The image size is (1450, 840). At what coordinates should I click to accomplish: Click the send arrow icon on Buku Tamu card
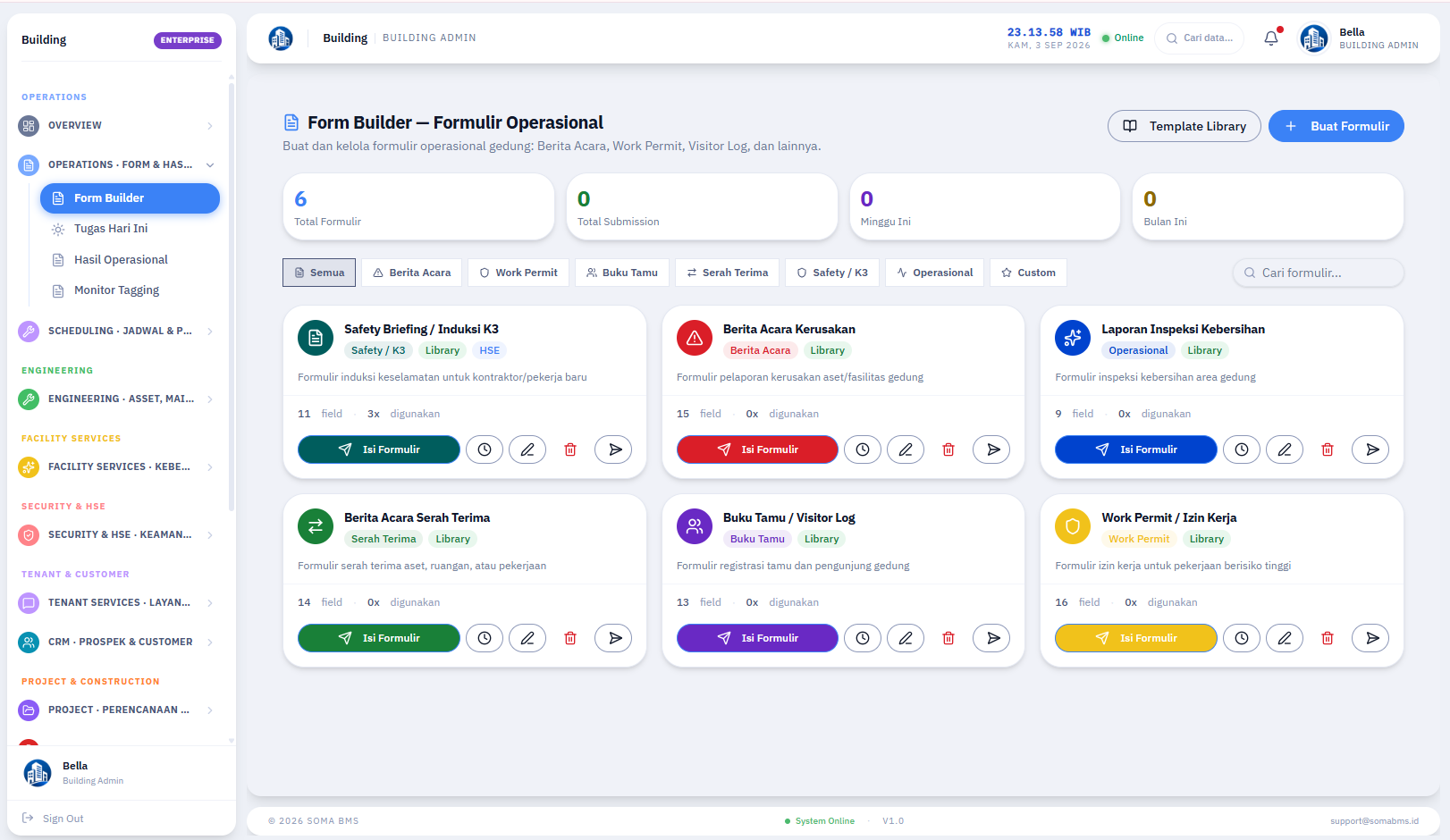tap(993, 638)
